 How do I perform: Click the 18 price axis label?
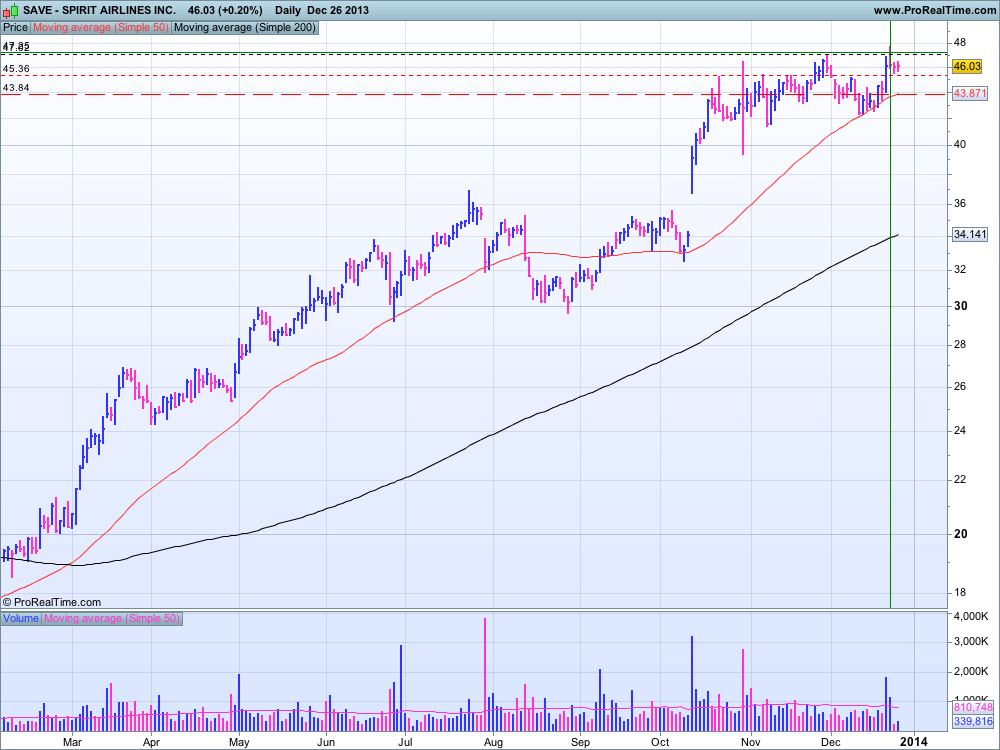[x=959, y=592]
